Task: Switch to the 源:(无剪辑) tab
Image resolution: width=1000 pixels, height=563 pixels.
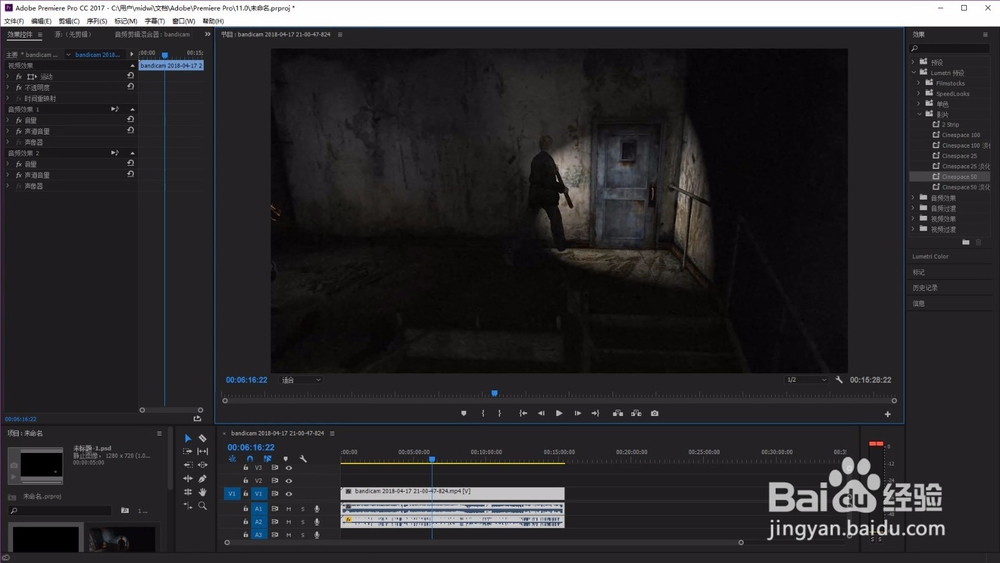Action: pos(73,34)
